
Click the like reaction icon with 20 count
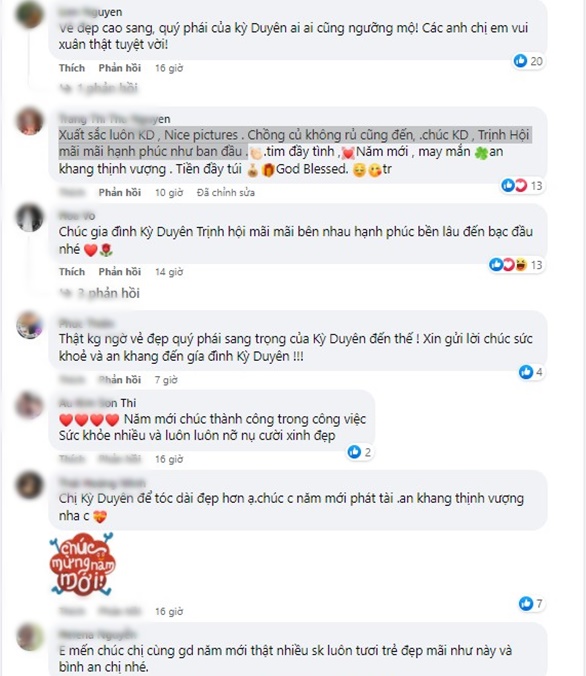(520, 61)
